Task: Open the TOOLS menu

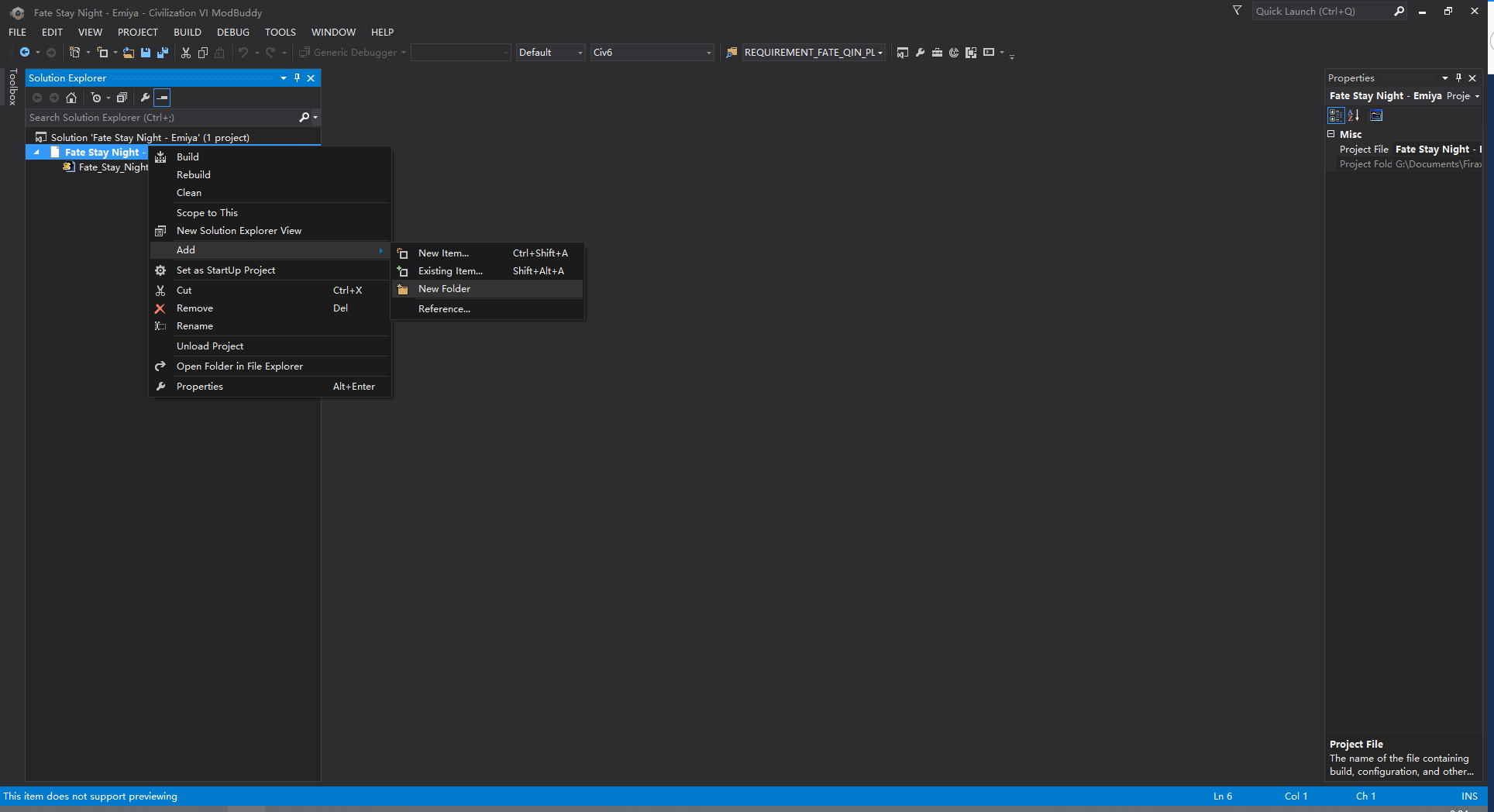Action: tap(281, 32)
